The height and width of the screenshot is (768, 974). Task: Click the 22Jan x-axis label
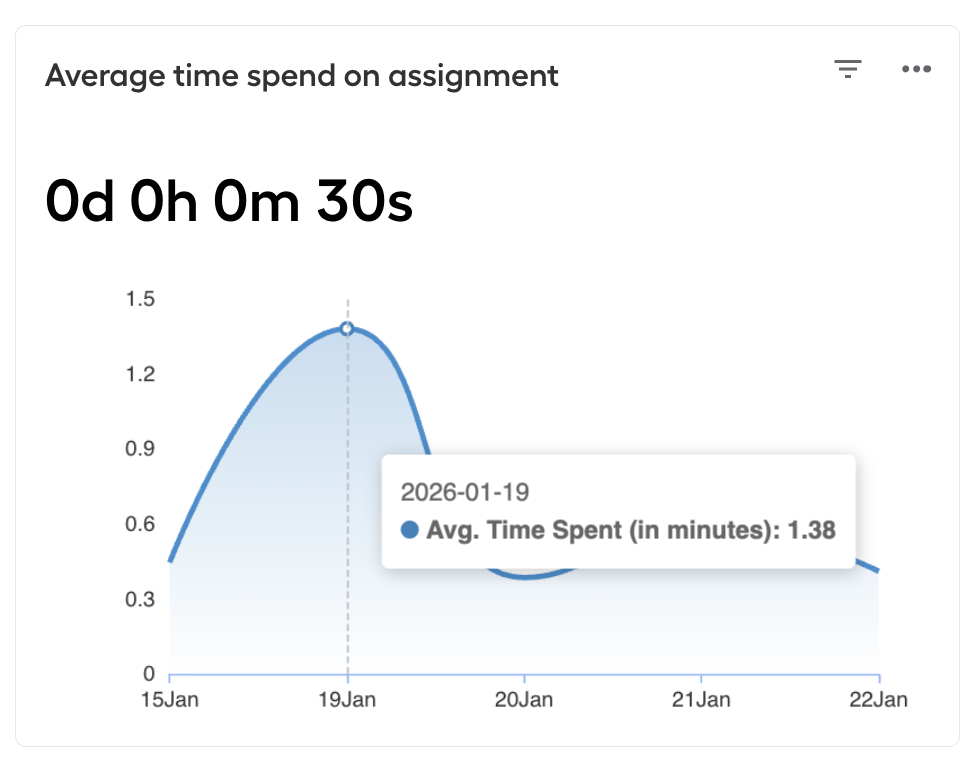(x=878, y=700)
